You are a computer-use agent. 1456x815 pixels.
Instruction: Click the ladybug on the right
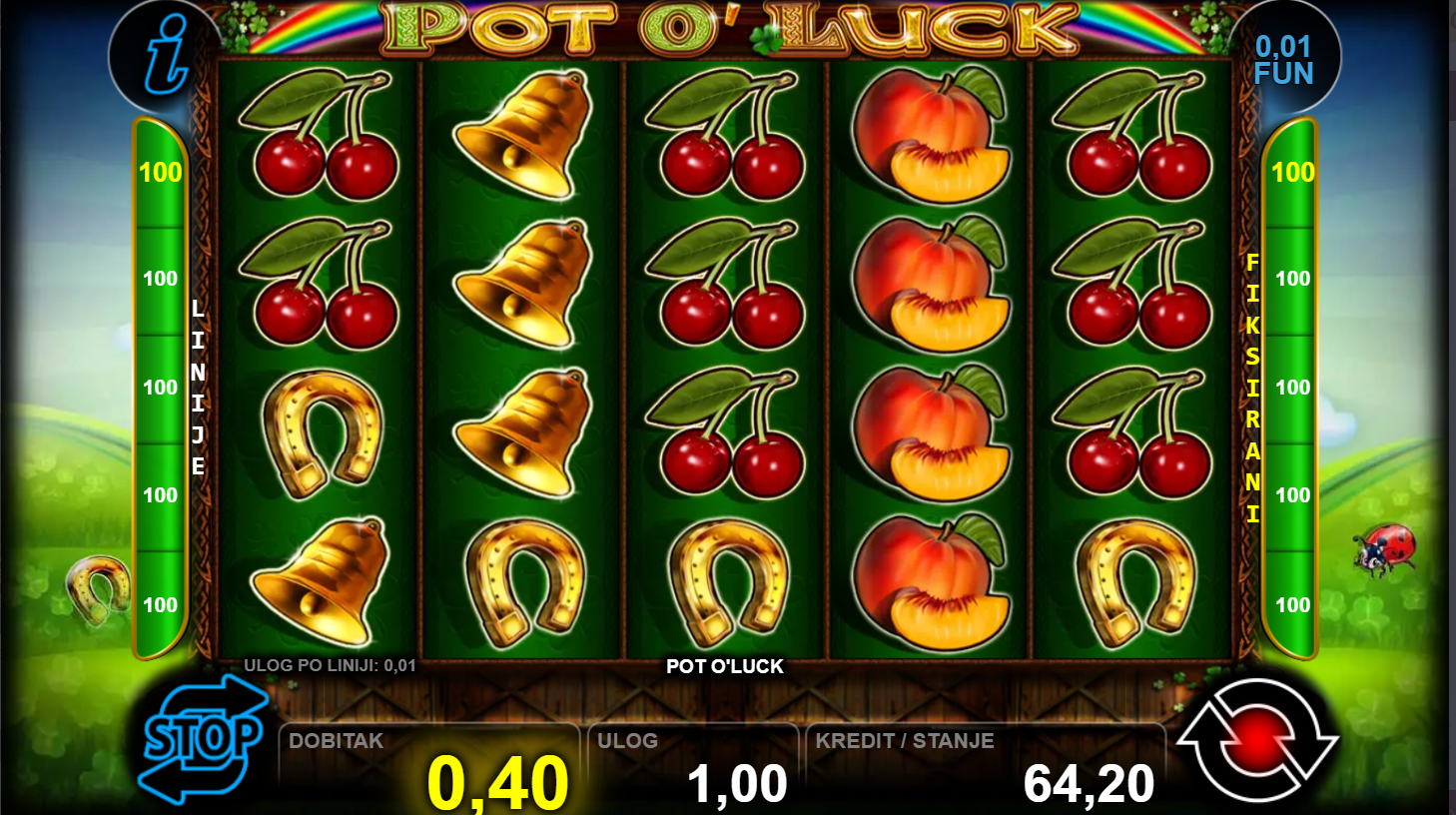click(x=1384, y=549)
